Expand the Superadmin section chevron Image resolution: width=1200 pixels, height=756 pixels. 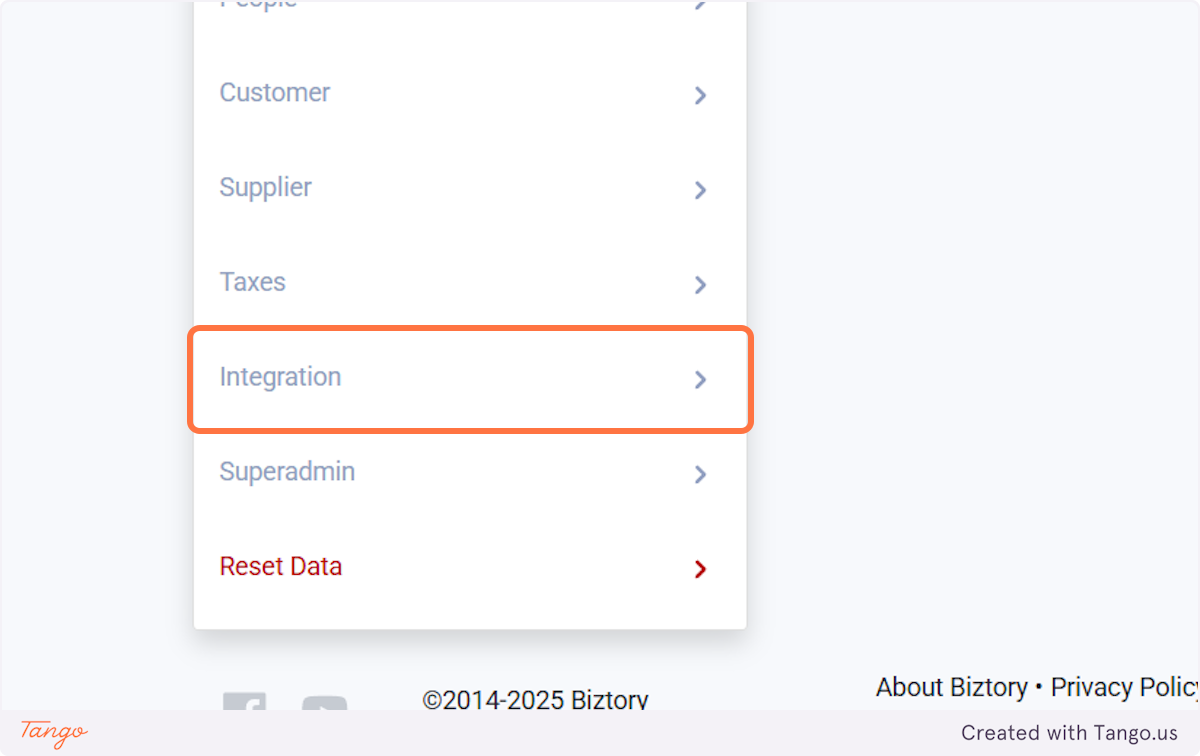(x=700, y=474)
